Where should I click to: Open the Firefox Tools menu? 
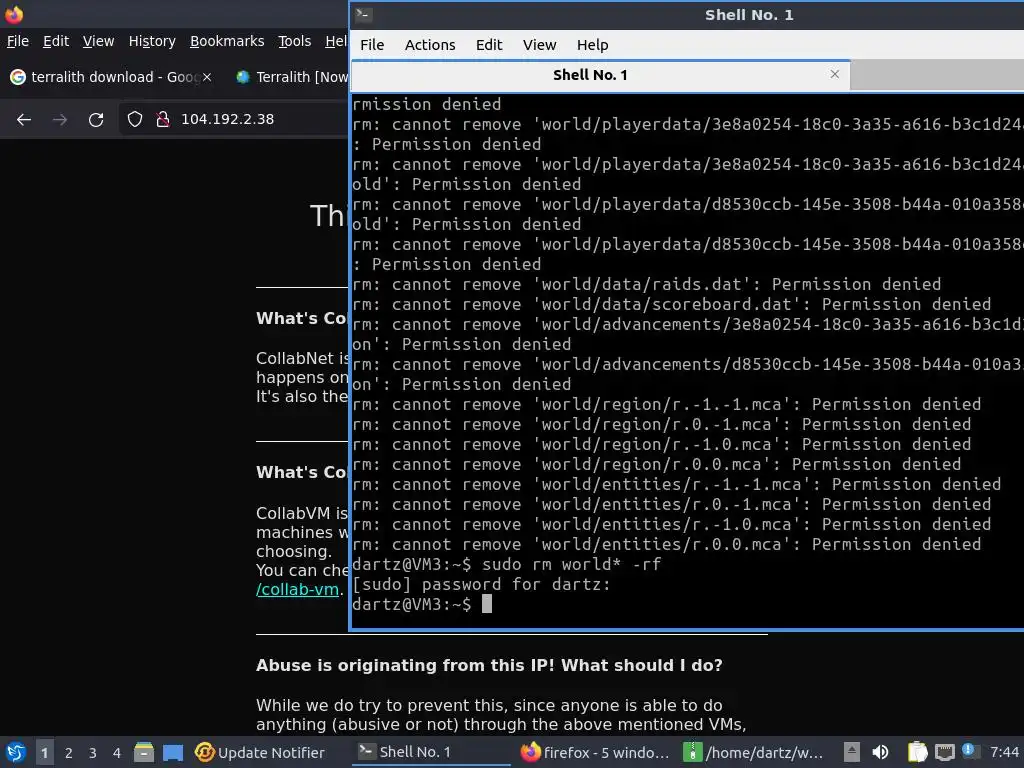click(x=294, y=41)
